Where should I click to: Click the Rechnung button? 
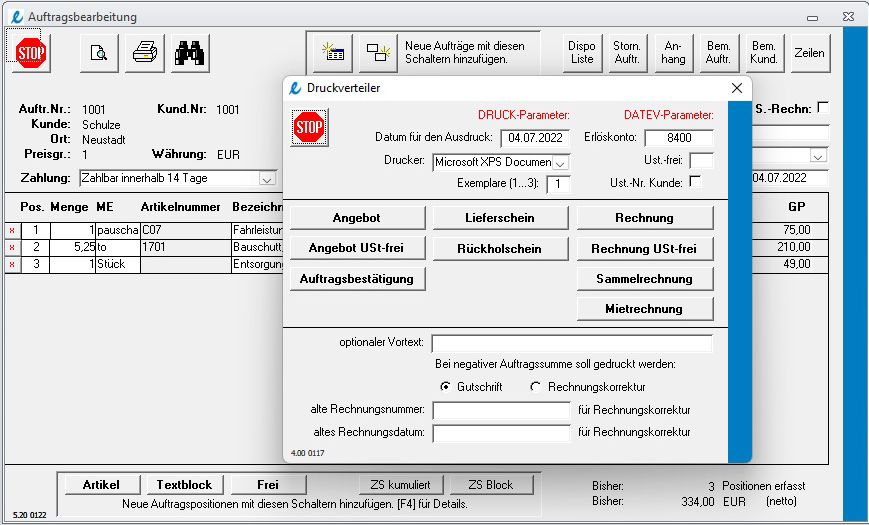(x=645, y=218)
